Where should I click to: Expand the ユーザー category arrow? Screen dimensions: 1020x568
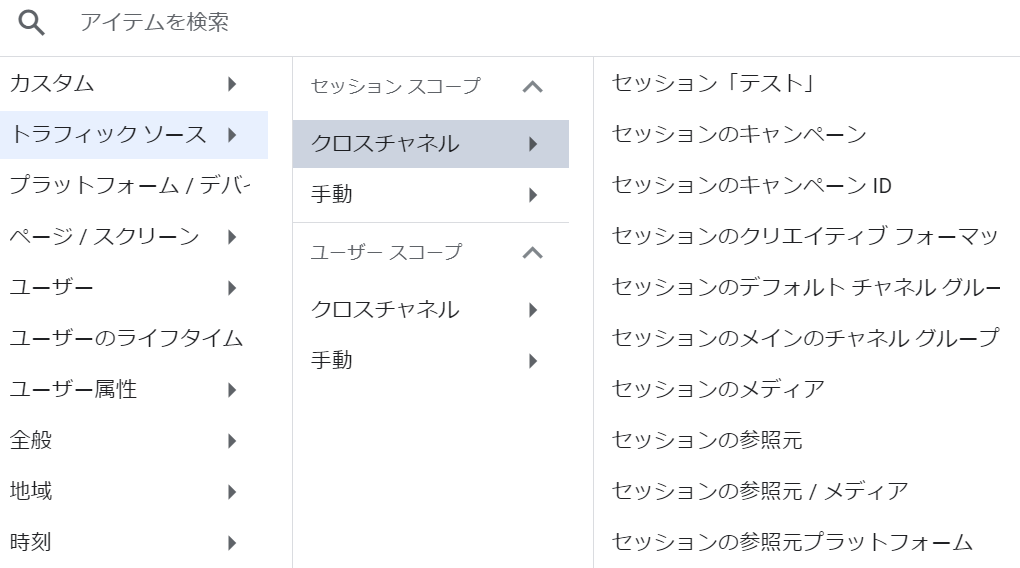tap(232, 288)
